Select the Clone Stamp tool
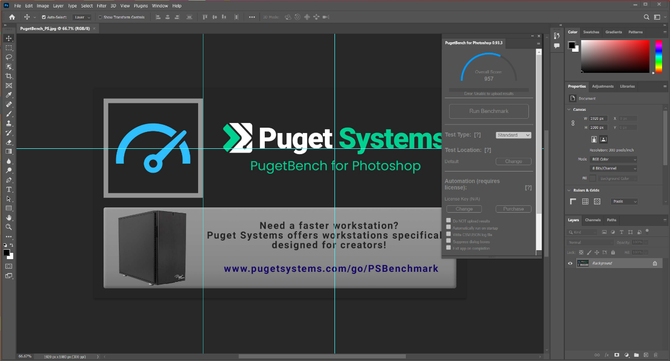The image size is (670, 361). (x=9, y=123)
